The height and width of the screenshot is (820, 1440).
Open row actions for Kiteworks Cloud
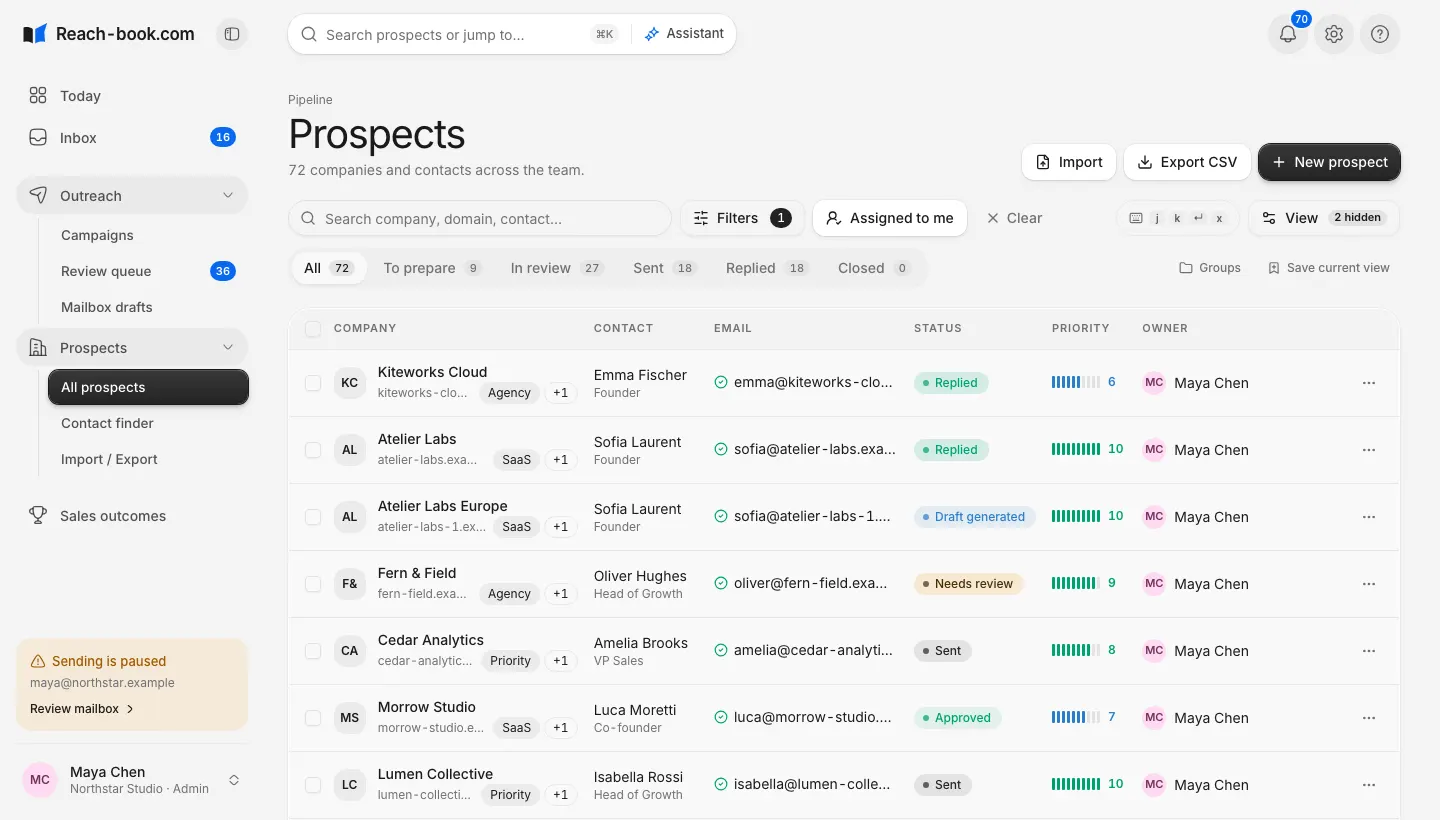(1369, 383)
